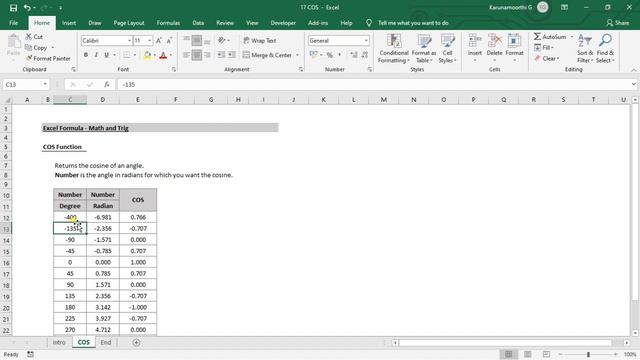Click the Undo arrow icon
Viewport: 640px width, 360px height.
pyautogui.click(x=27, y=7)
